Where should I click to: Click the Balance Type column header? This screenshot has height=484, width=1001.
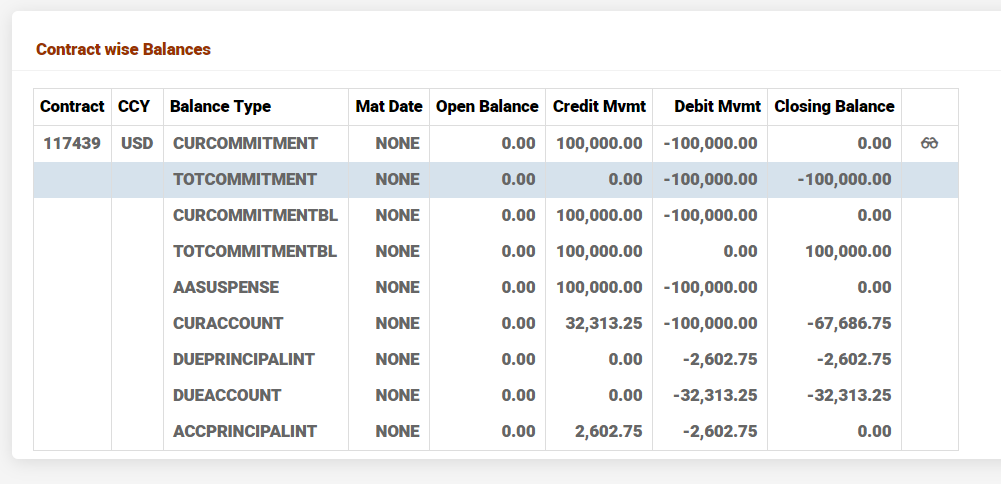(x=220, y=106)
